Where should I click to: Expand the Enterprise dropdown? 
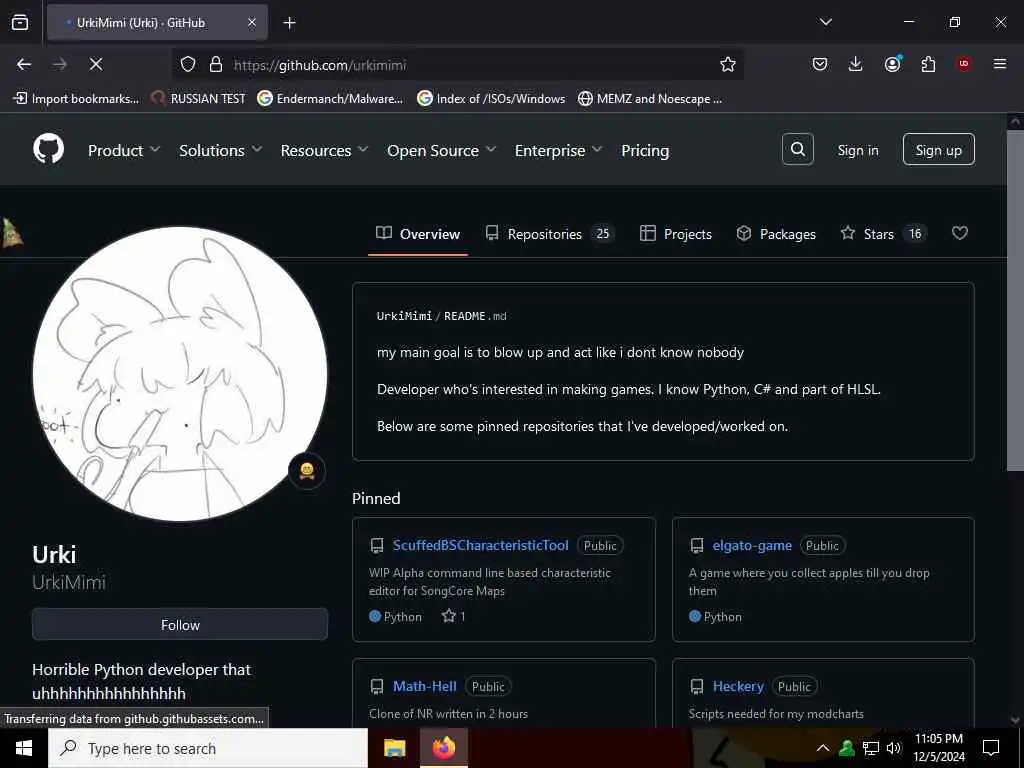pyautogui.click(x=558, y=150)
